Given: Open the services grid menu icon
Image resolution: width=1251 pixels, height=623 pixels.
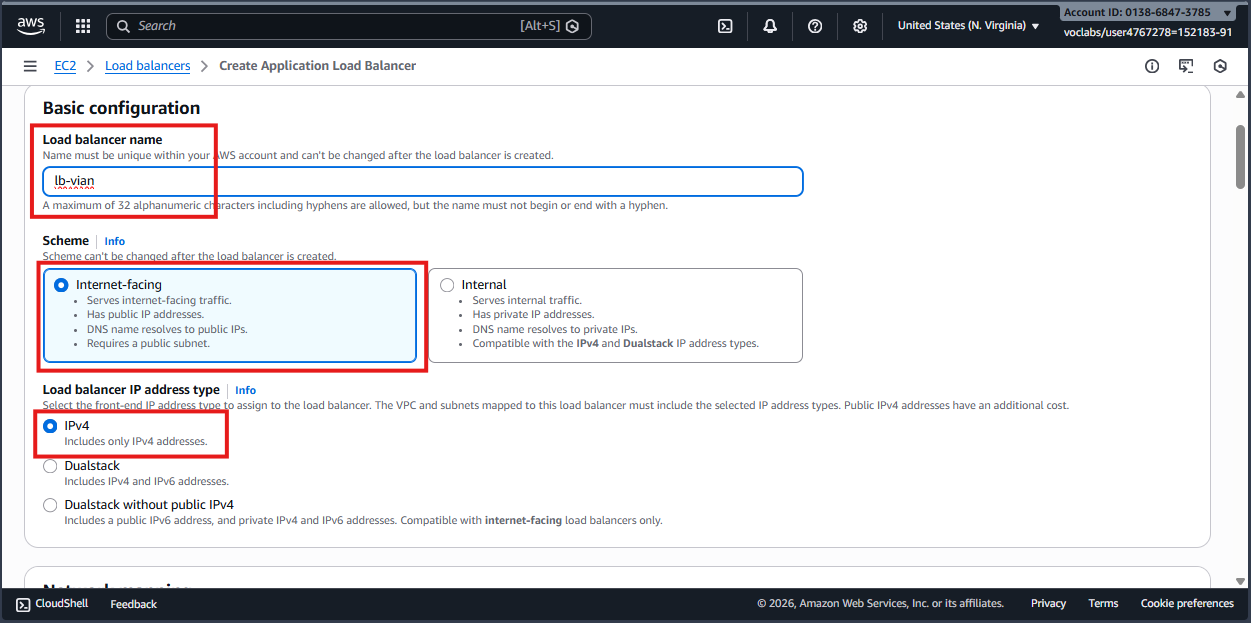Looking at the screenshot, I should tap(83, 26).
